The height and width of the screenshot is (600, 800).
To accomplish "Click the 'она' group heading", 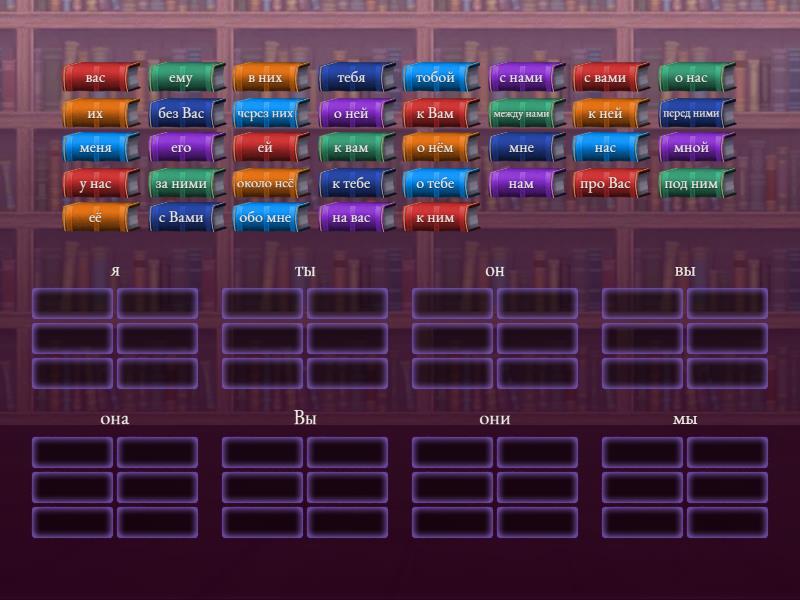I will [115, 419].
